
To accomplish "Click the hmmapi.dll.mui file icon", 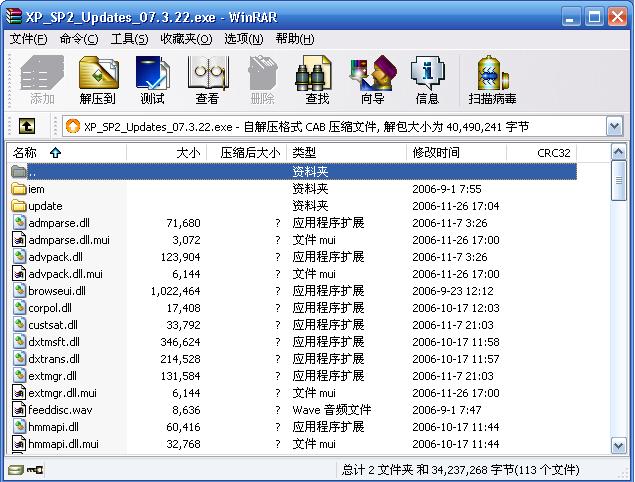I will pos(19,444).
